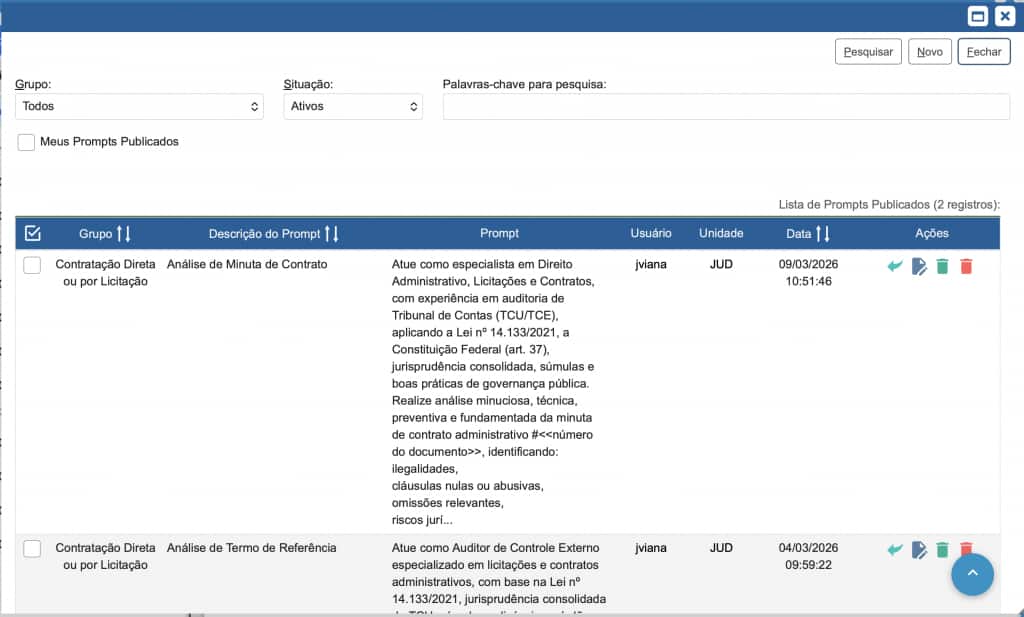Click the Novo button
1024x617 pixels.
(x=929, y=52)
